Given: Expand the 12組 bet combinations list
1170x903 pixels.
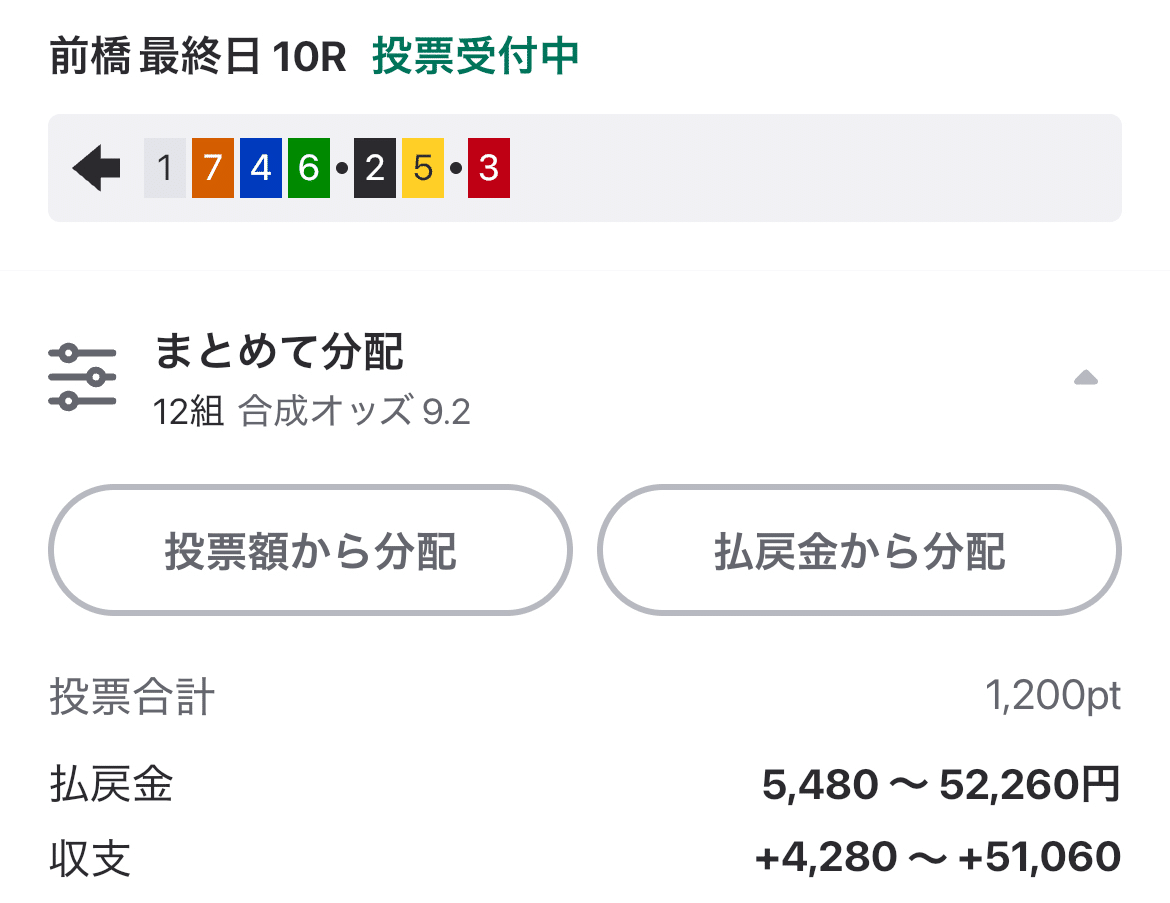Looking at the screenshot, I should coord(186,410).
